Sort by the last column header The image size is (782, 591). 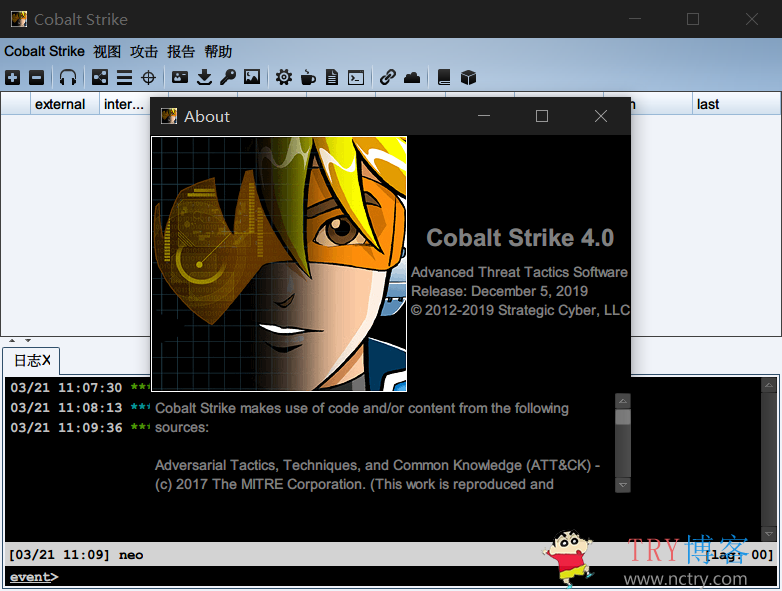[x=736, y=104]
